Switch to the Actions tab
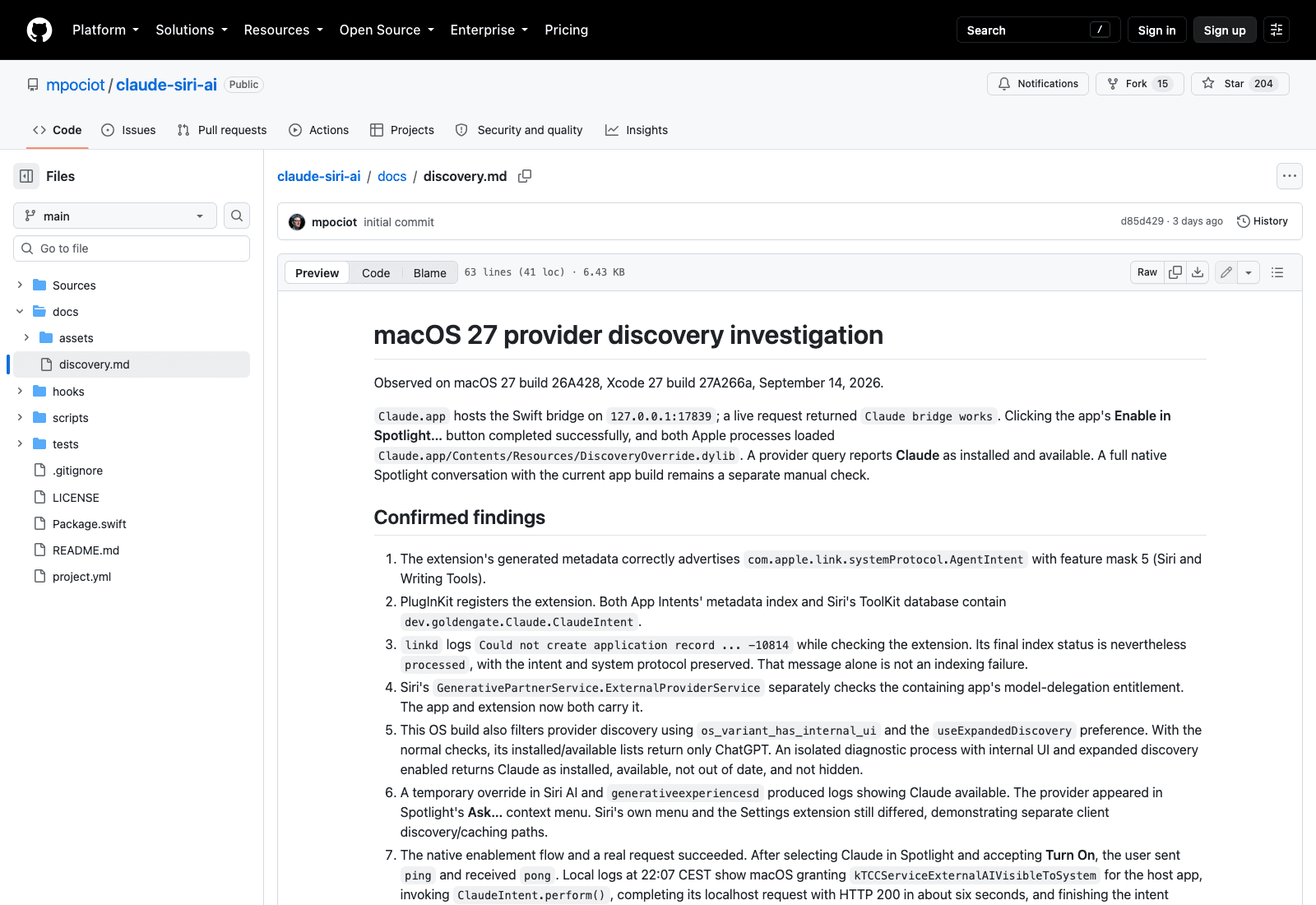1316x905 pixels. pyautogui.click(x=319, y=130)
